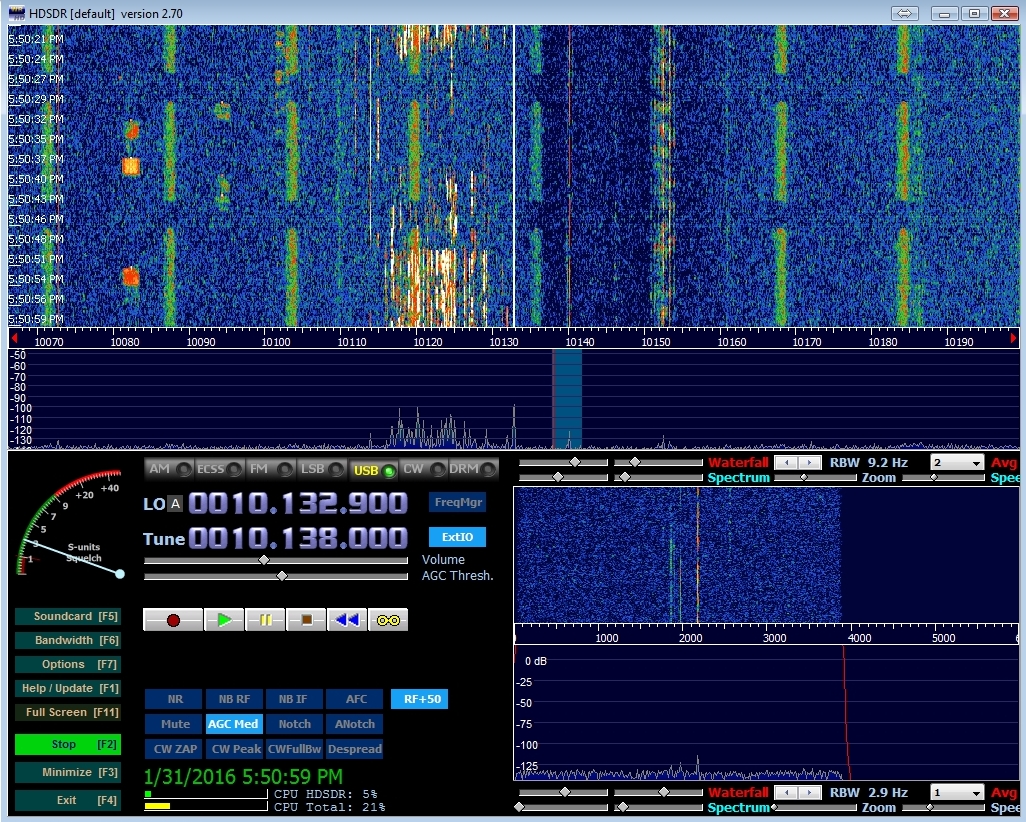Open the lower Avg dropdown showing 1
Viewport: 1026px width, 822px height.
[957, 793]
